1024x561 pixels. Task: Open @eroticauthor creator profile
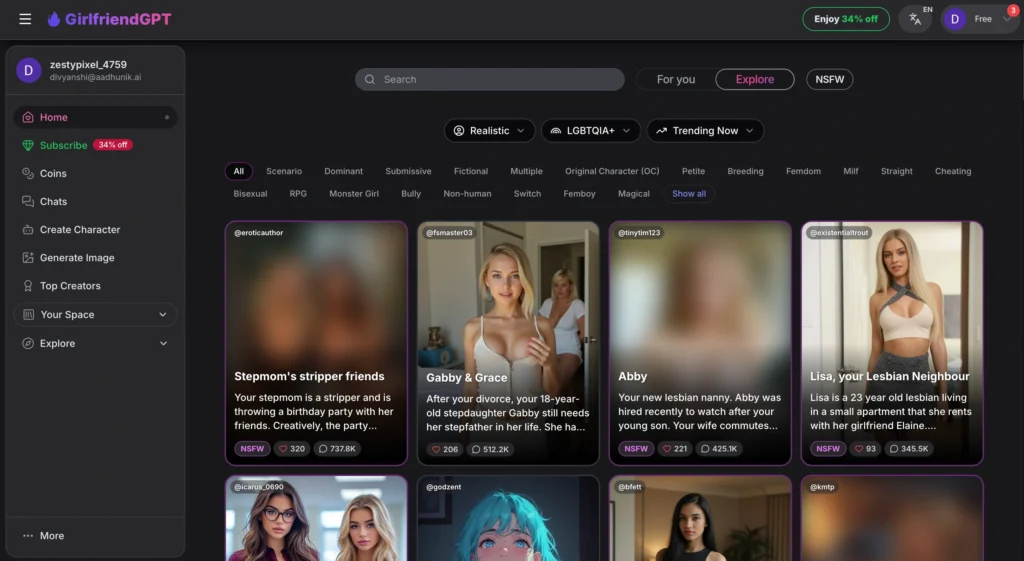tap(259, 232)
